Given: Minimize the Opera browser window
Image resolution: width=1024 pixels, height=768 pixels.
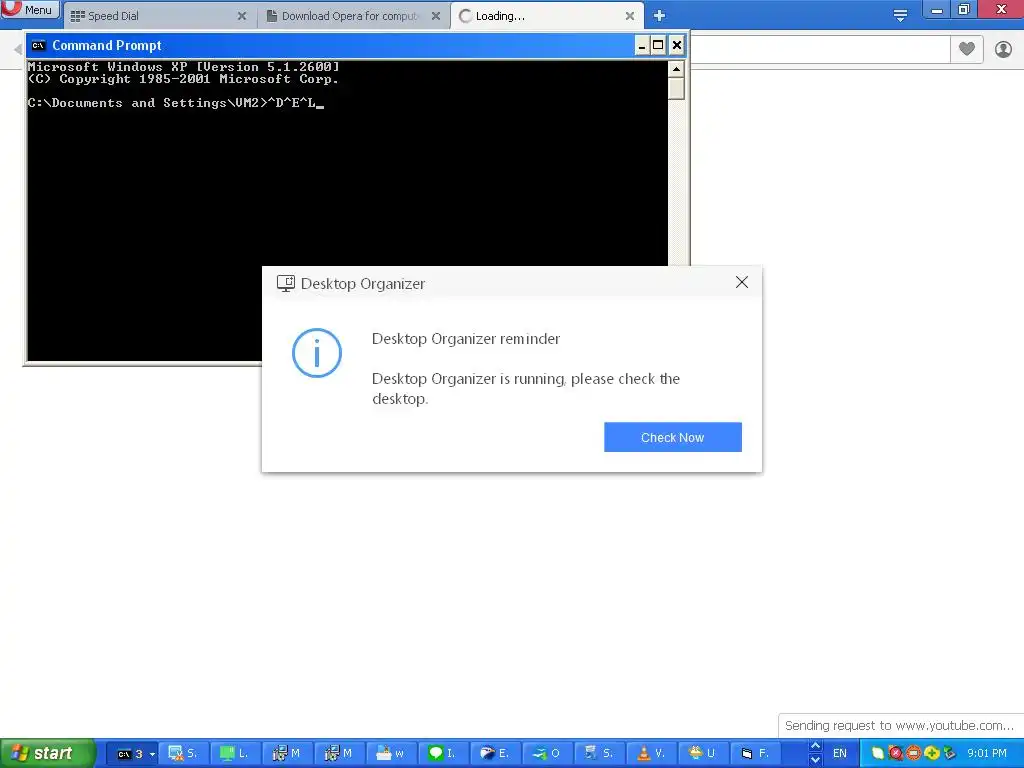Looking at the screenshot, I should click(936, 9).
